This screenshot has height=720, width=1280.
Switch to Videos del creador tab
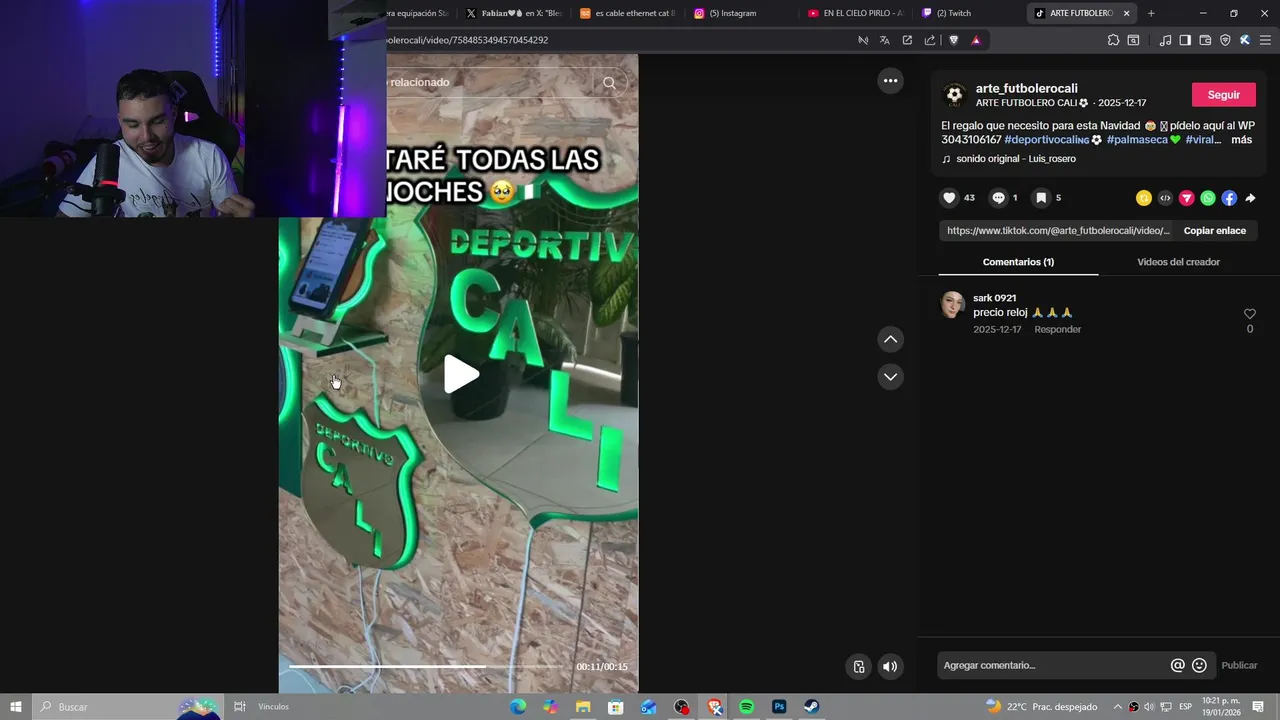point(1178,262)
